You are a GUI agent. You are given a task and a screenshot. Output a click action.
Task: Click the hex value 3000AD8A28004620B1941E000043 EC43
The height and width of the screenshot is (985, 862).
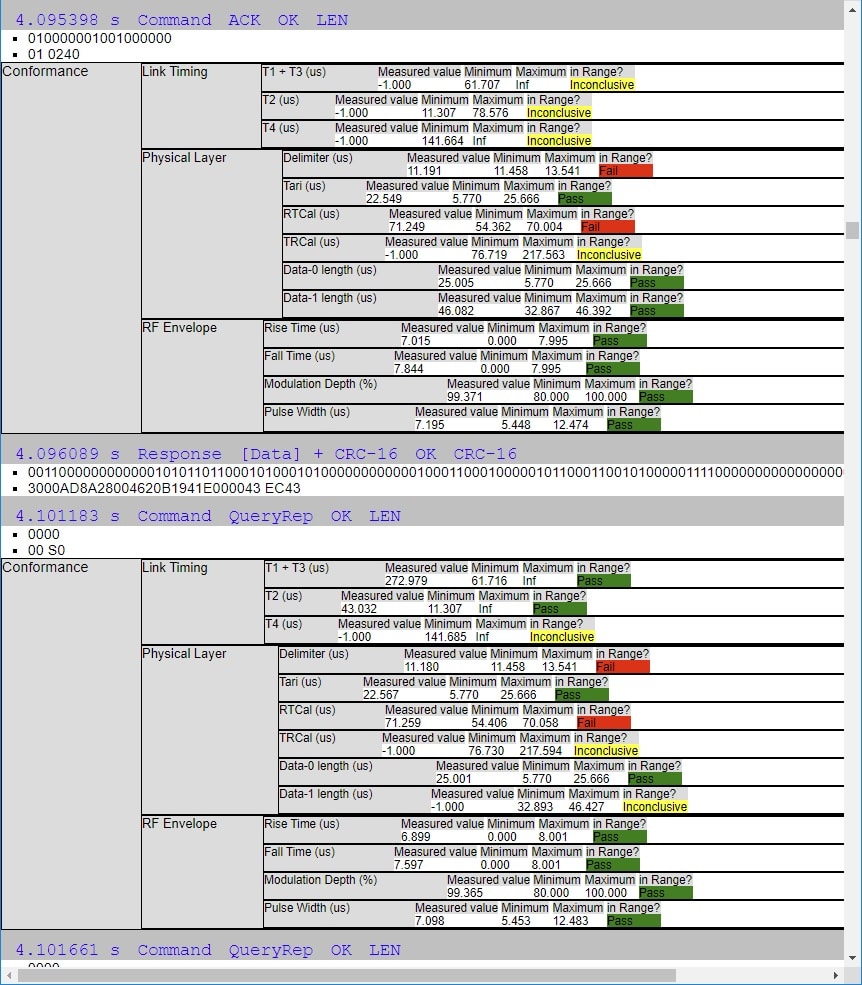tap(164, 488)
